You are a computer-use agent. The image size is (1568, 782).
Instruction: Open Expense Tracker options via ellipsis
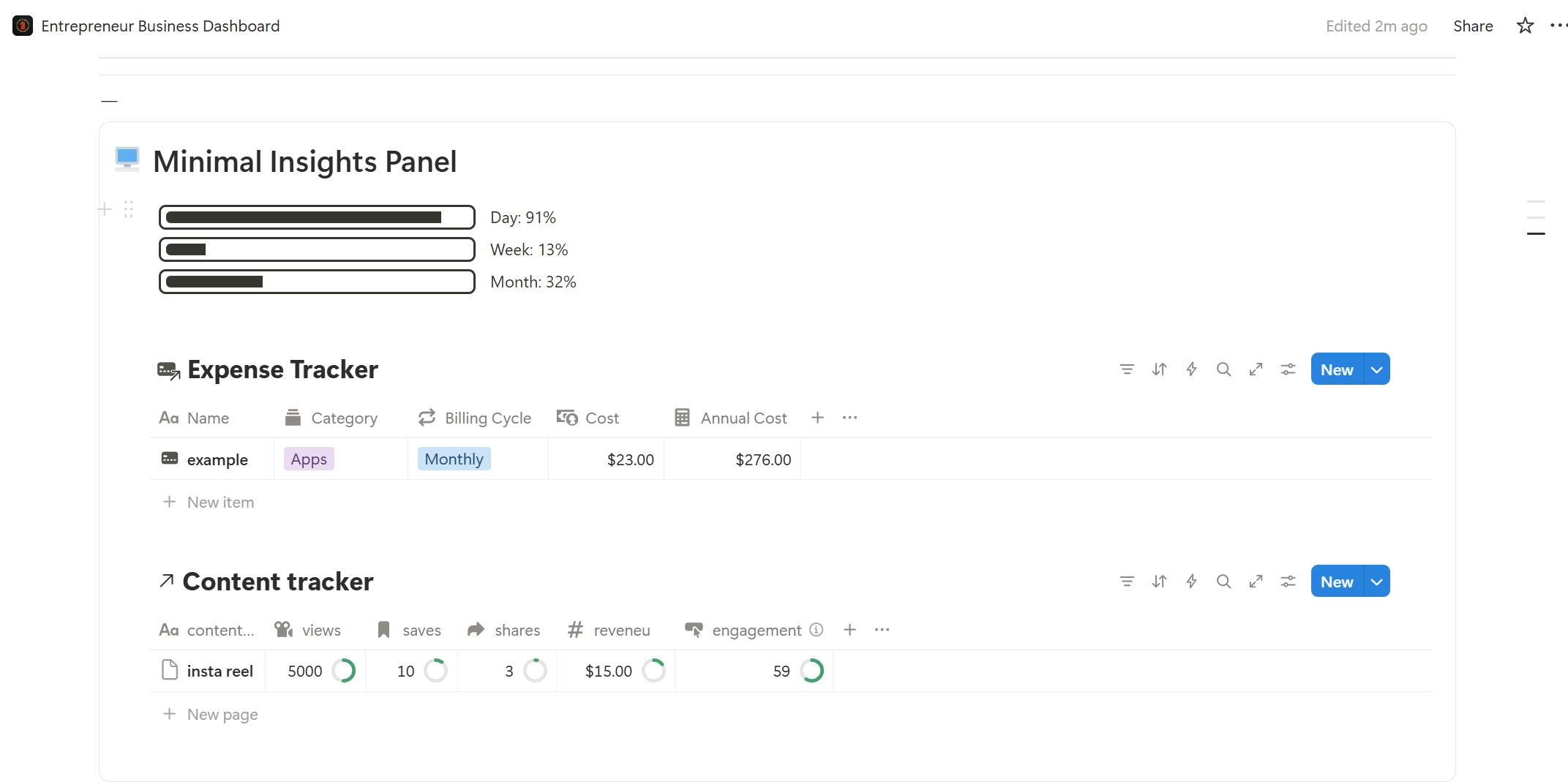point(849,417)
